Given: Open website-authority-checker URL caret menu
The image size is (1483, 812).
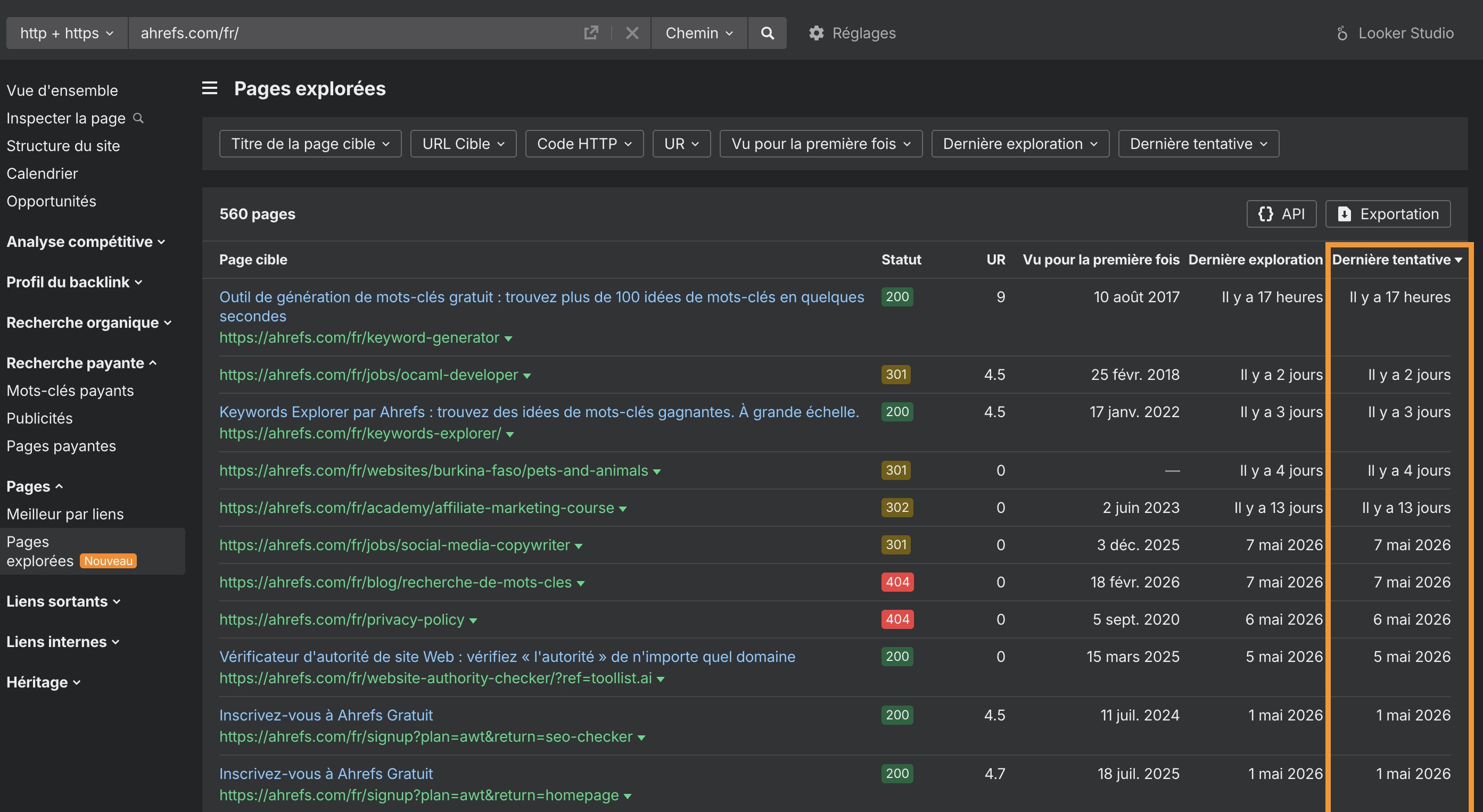Looking at the screenshot, I should point(661,680).
